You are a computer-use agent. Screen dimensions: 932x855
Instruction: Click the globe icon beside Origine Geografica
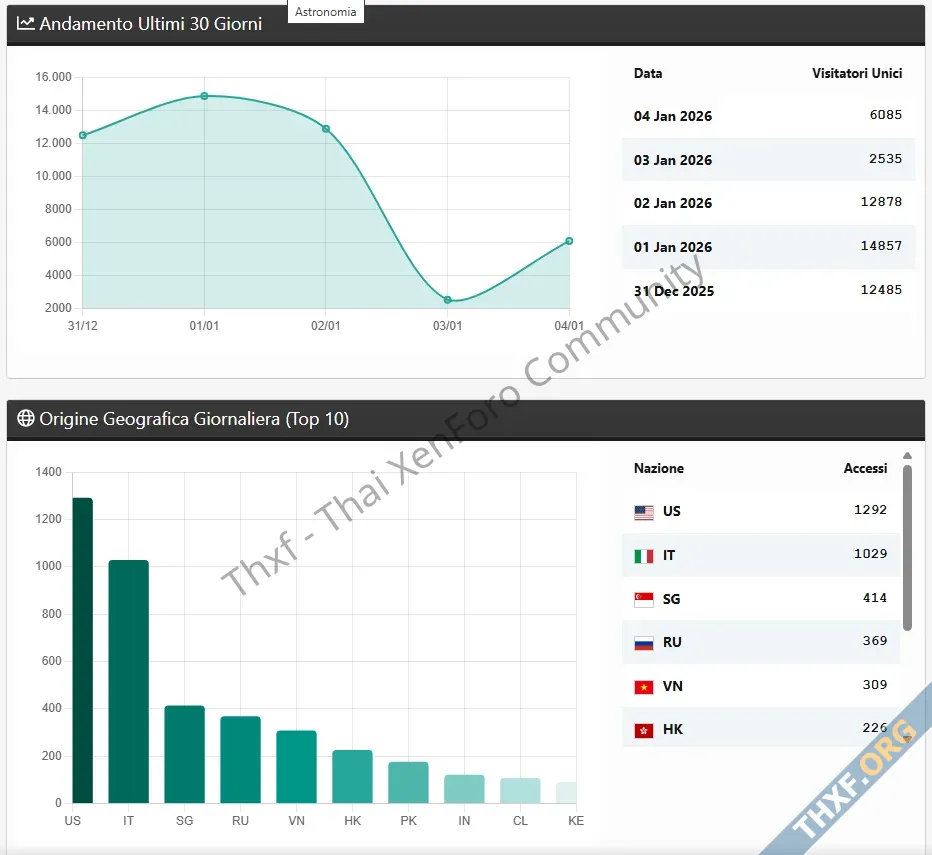click(x=26, y=419)
